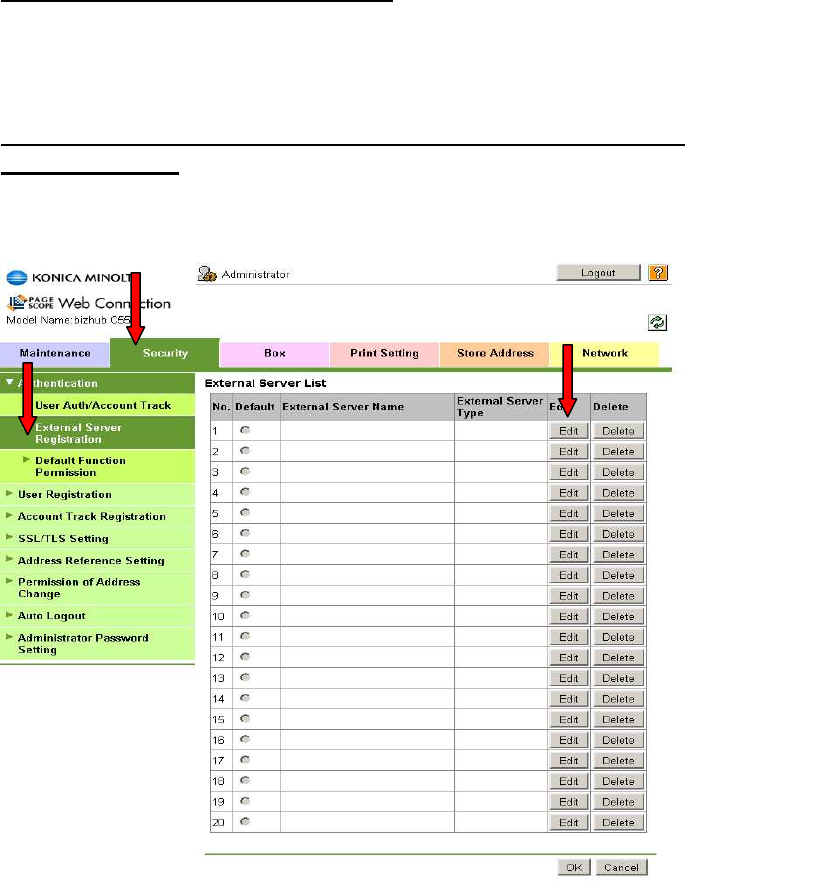
Task: Click Edit for server row 1
Action: click(568, 431)
